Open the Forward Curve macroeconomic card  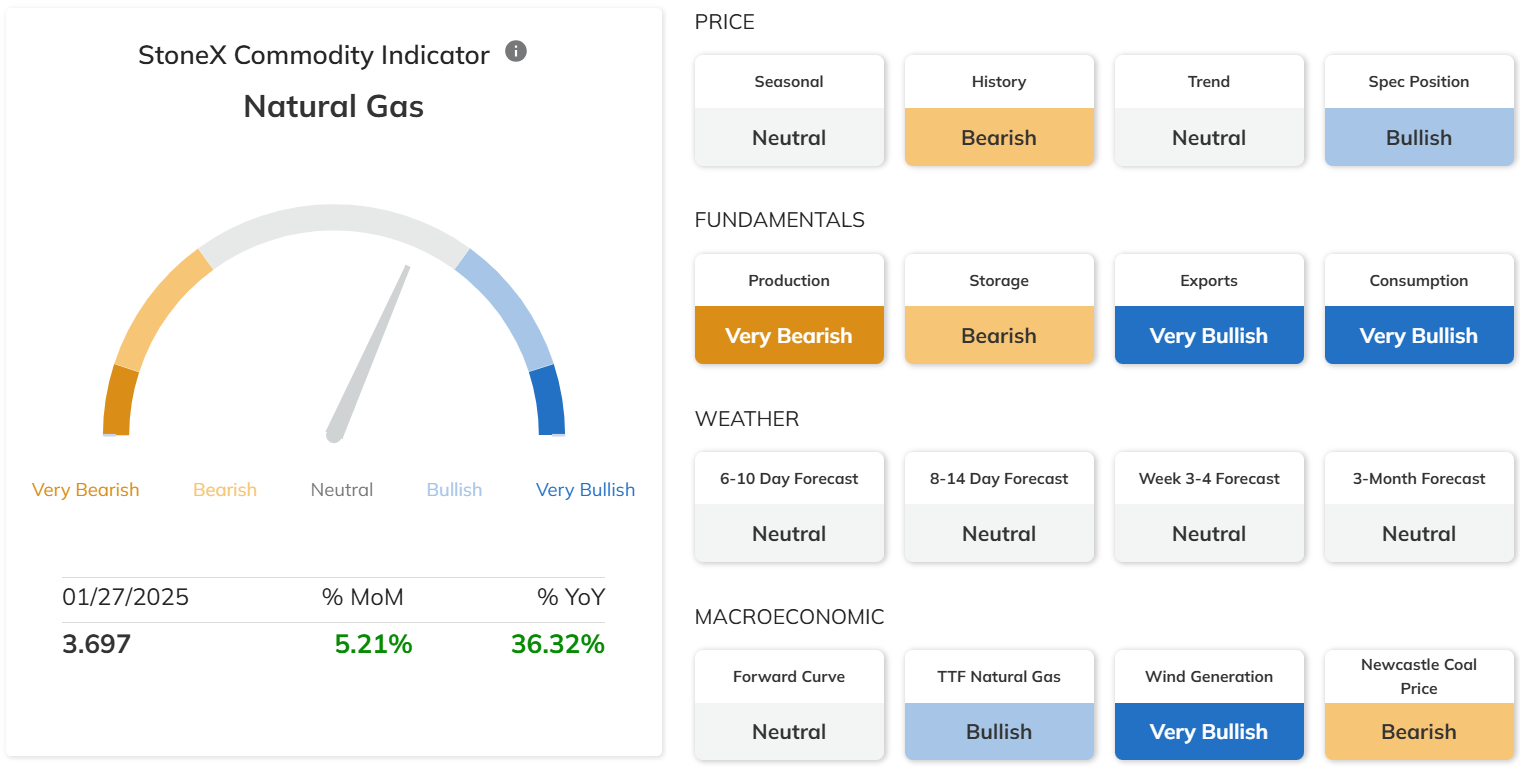coord(789,705)
